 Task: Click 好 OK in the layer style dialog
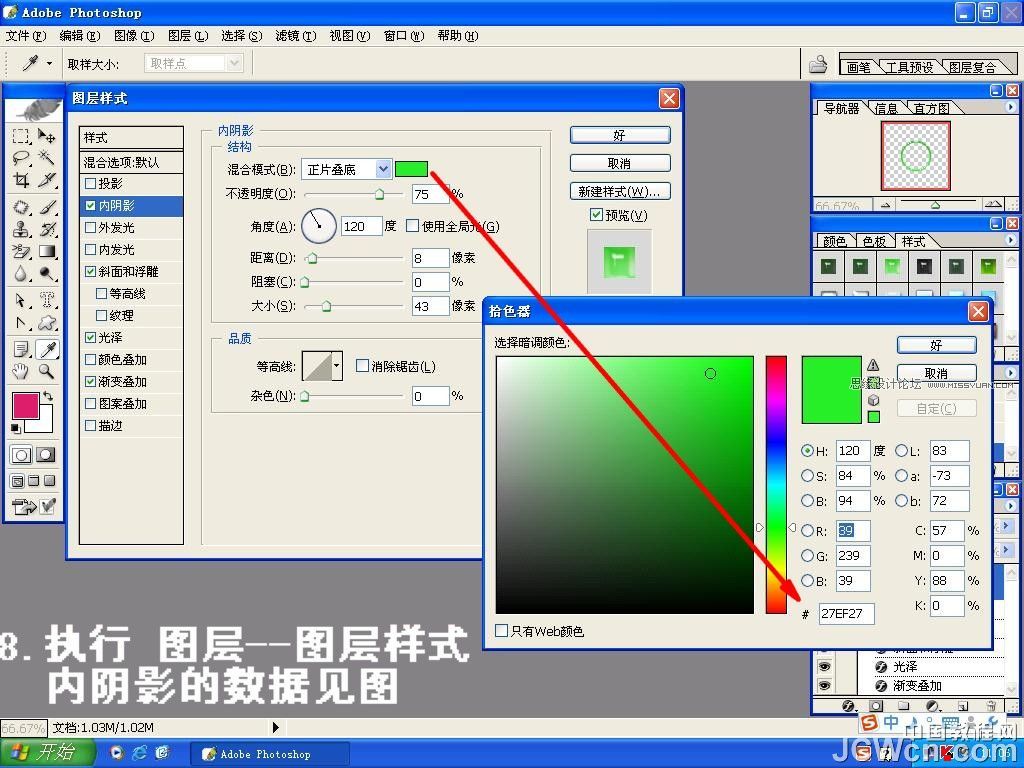click(x=620, y=135)
